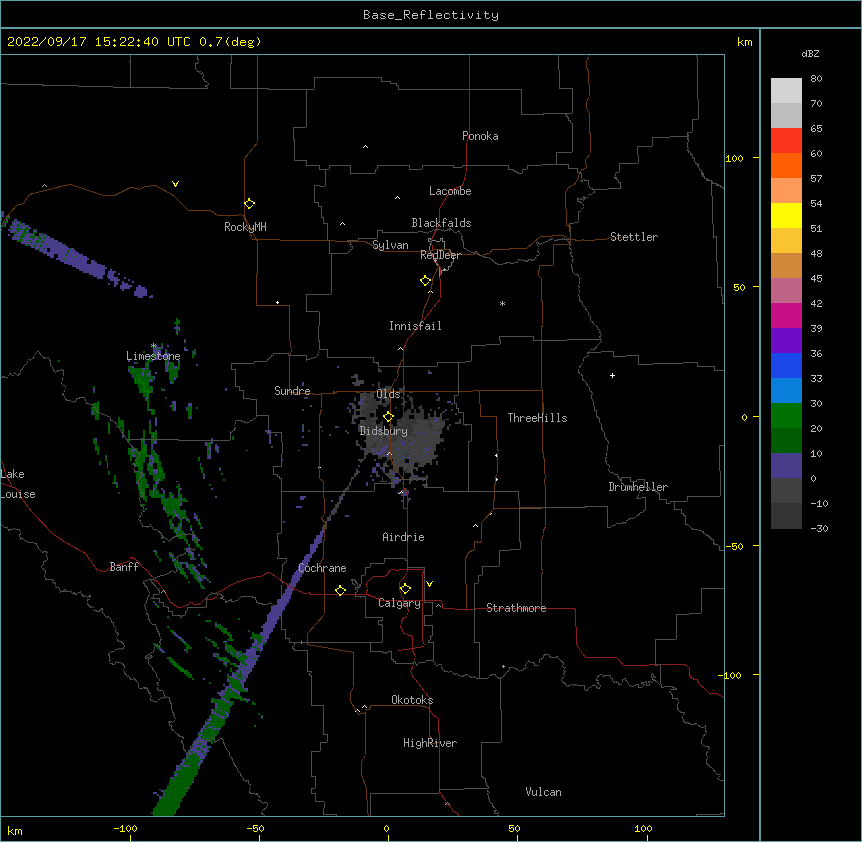Click the Ponoka town label

480,136
